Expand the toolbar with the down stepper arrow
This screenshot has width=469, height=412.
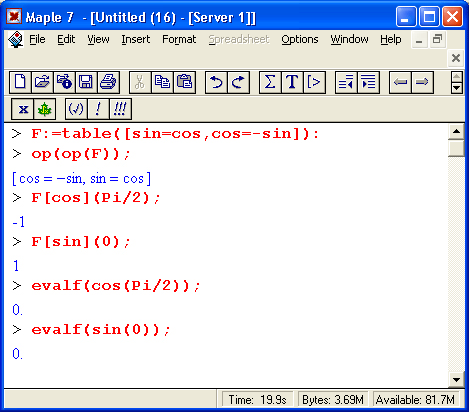[x=456, y=88]
